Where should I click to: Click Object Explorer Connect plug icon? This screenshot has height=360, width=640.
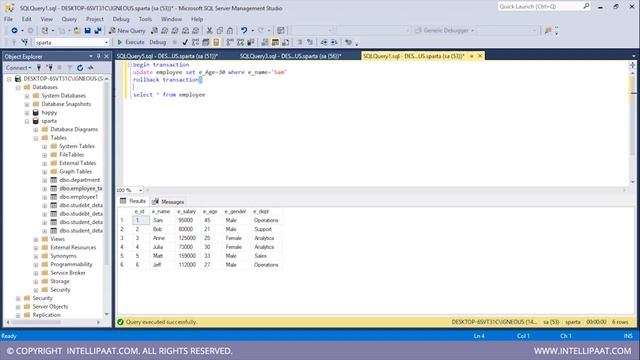pyautogui.click(x=39, y=68)
